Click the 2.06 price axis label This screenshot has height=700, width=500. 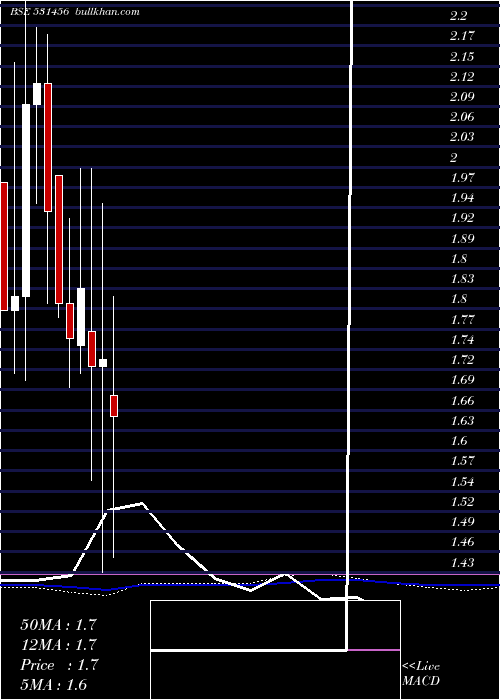tap(462, 117)
